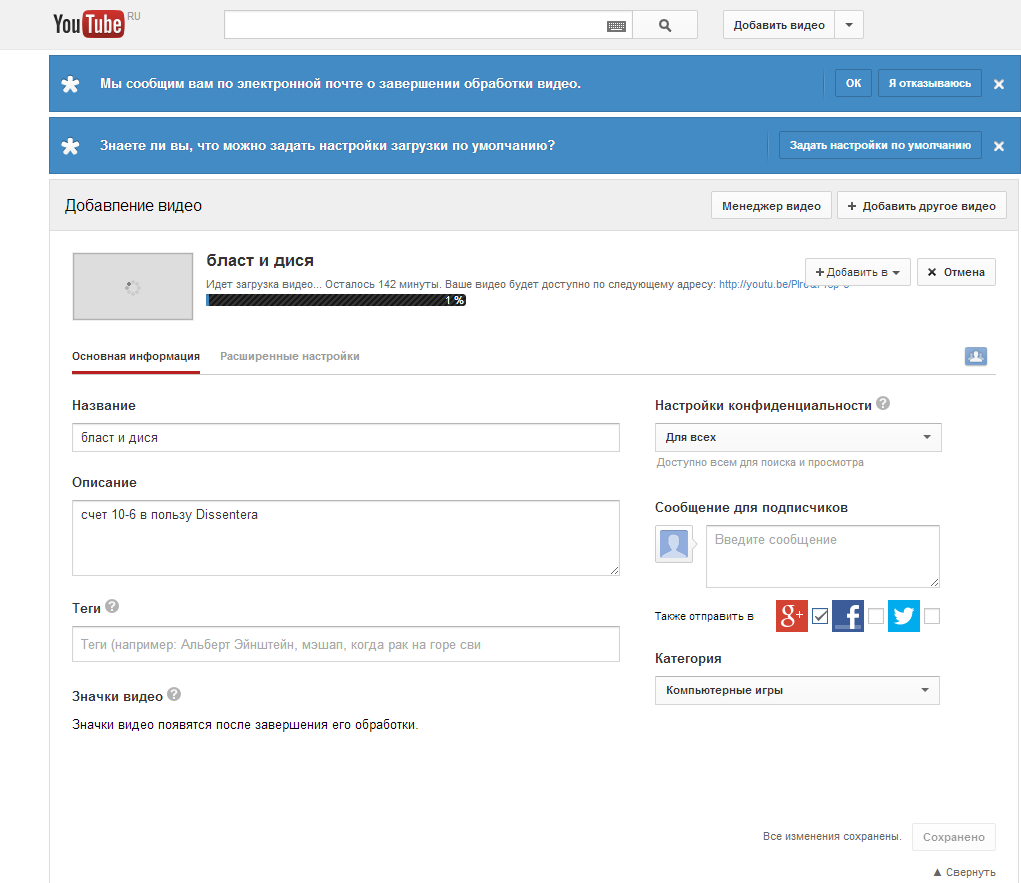This screenshot has width=1021, height=883.
Task: Enable the Facebook sharing checkbox
Action: [x=876, y=616]
